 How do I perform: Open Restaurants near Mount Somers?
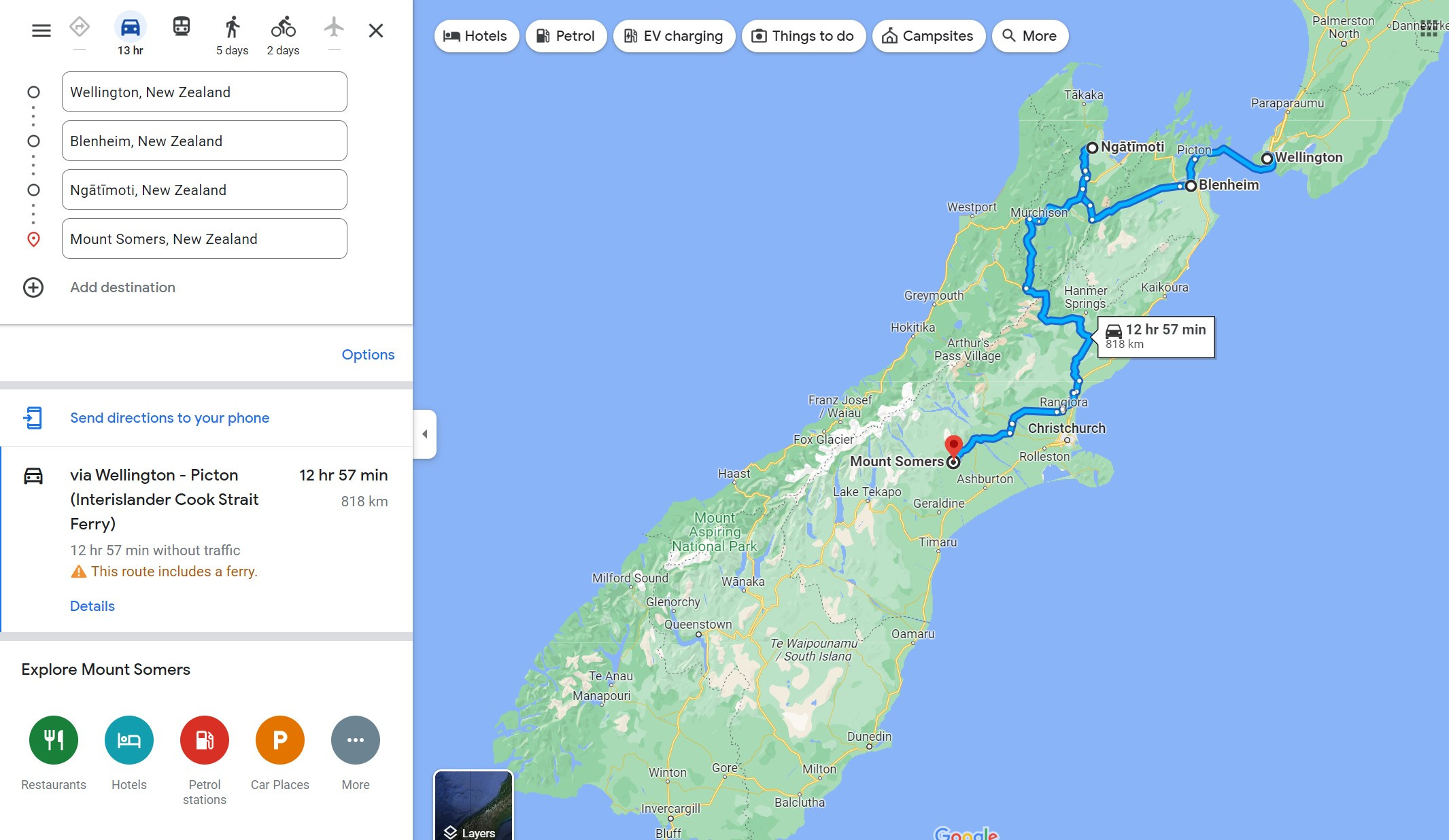[54, 740]
